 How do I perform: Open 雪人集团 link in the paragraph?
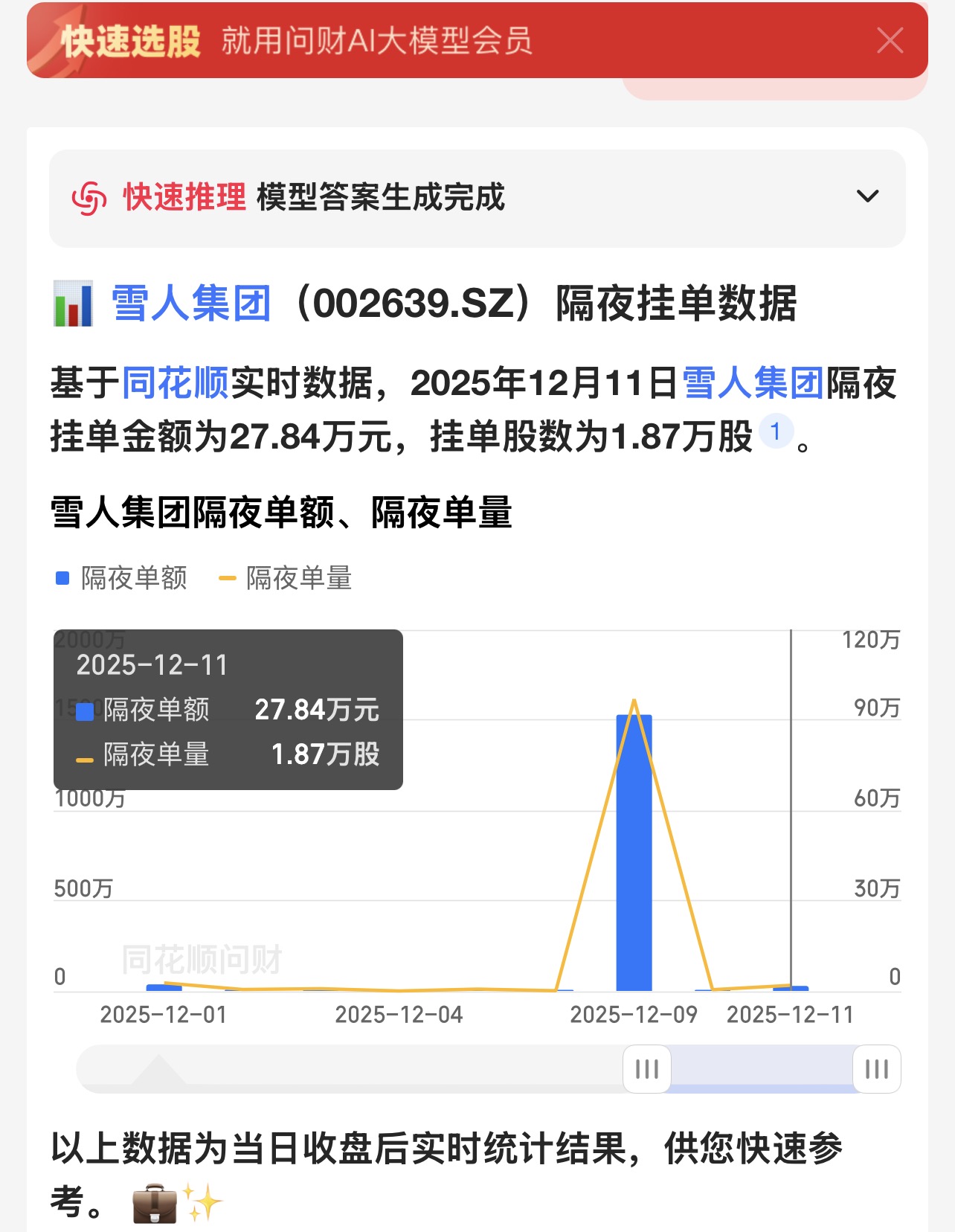pos(753,383)
